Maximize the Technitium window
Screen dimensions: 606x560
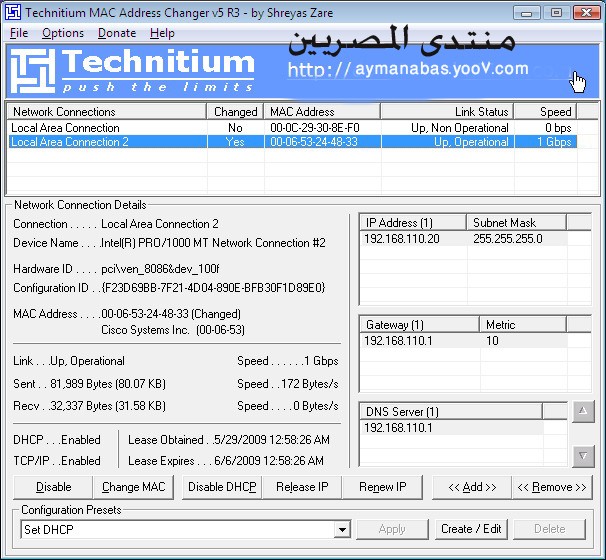[556, 13]
